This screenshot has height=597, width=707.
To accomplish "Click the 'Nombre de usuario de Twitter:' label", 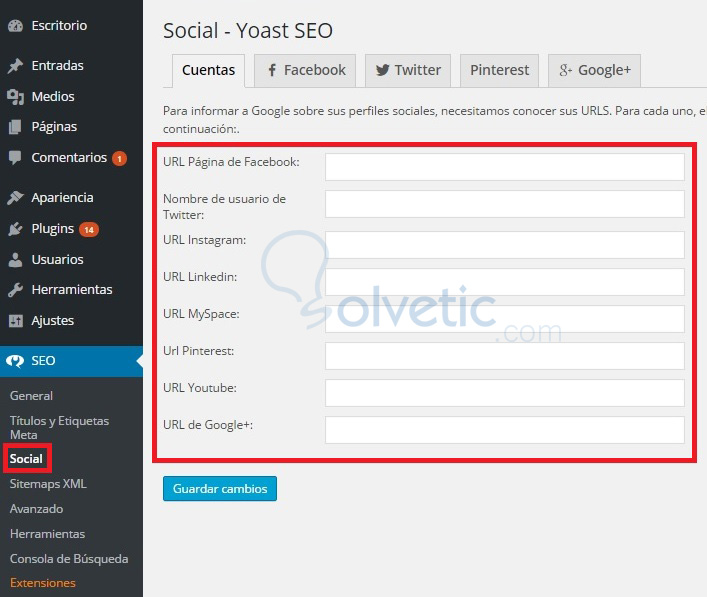I will (225, 207).
